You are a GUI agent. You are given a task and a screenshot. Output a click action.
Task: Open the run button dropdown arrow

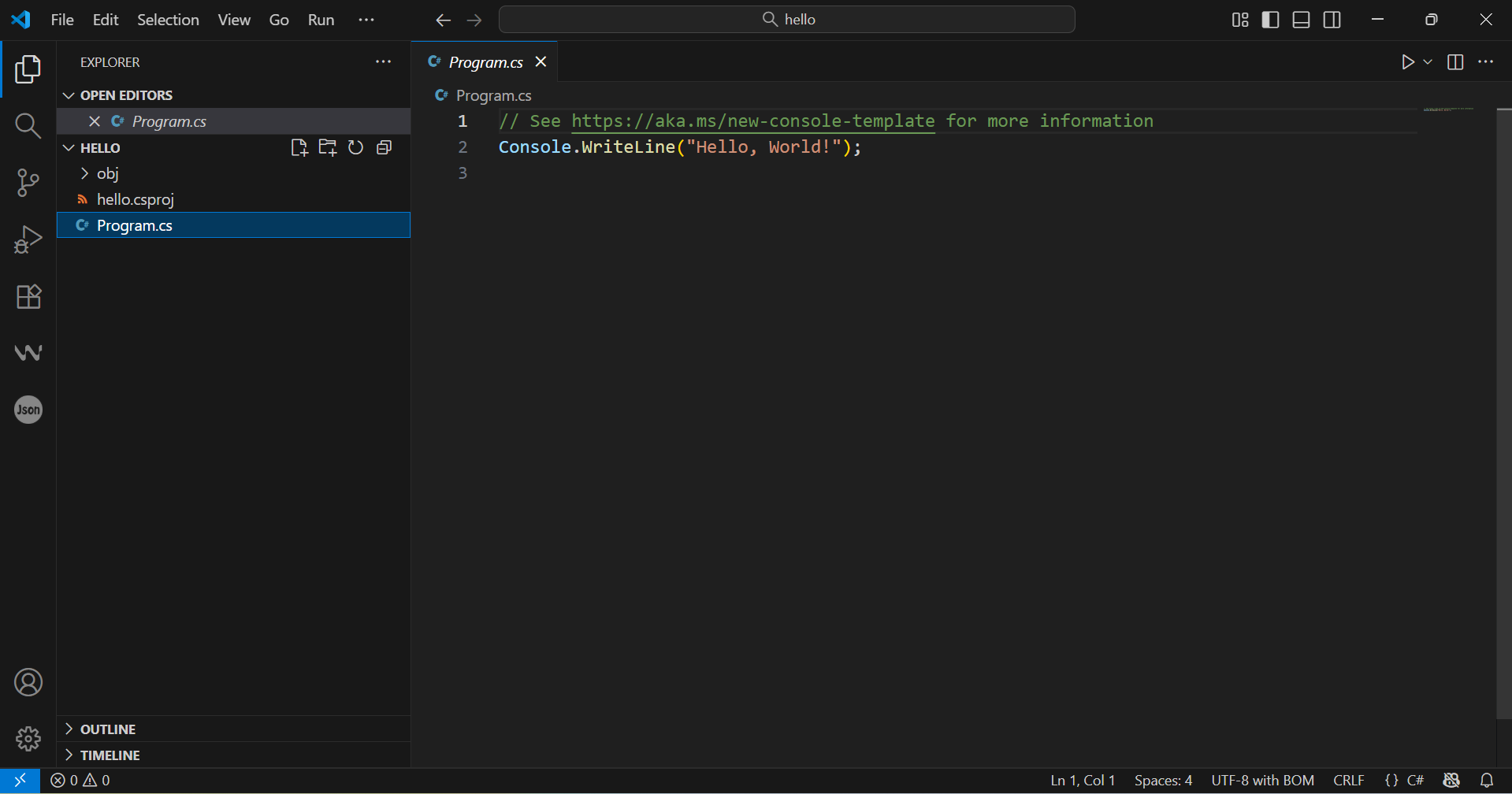tap(1428, 61)
